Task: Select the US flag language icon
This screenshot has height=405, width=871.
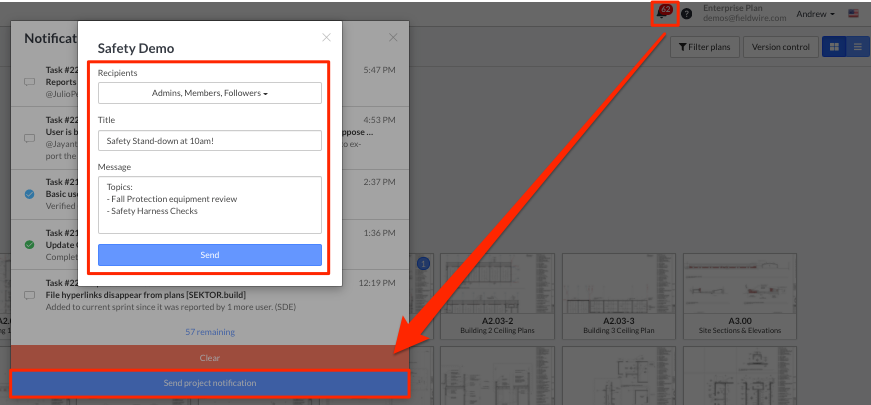Action: [x=853, y=13]
